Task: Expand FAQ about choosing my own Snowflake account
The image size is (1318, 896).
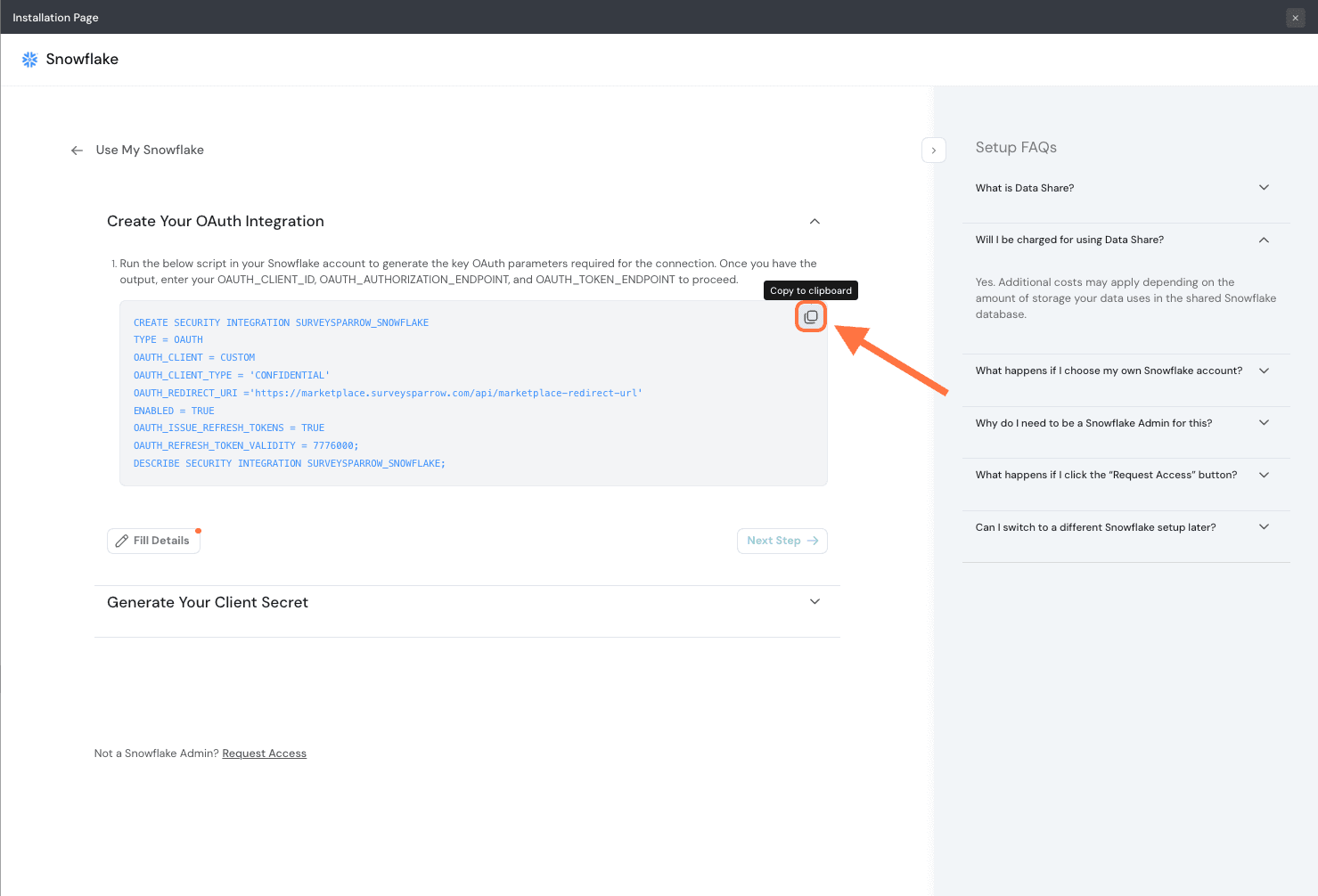Action: tap(1263, 371)
